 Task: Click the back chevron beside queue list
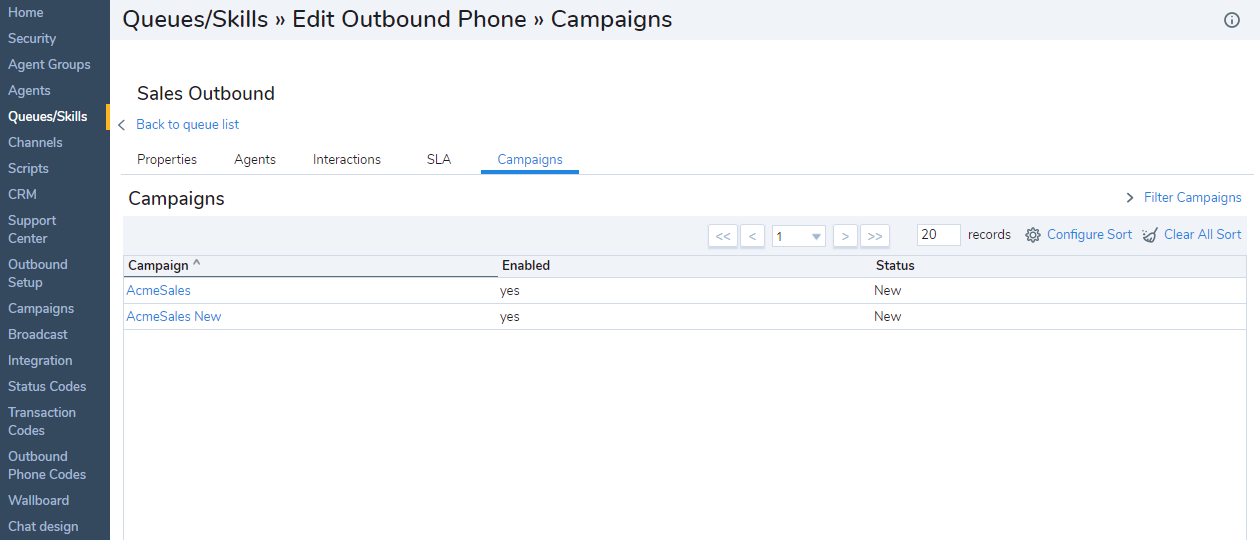[x=122, y=125]
